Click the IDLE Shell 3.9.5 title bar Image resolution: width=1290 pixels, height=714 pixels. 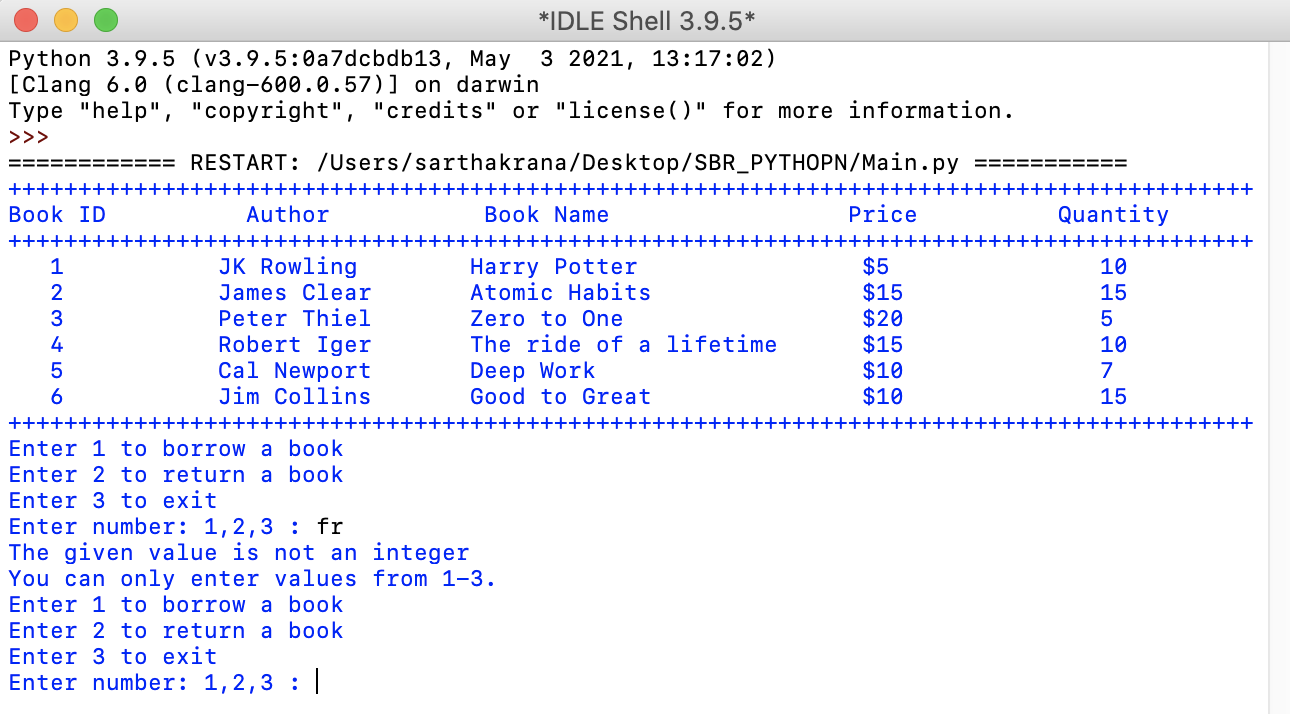645,19
